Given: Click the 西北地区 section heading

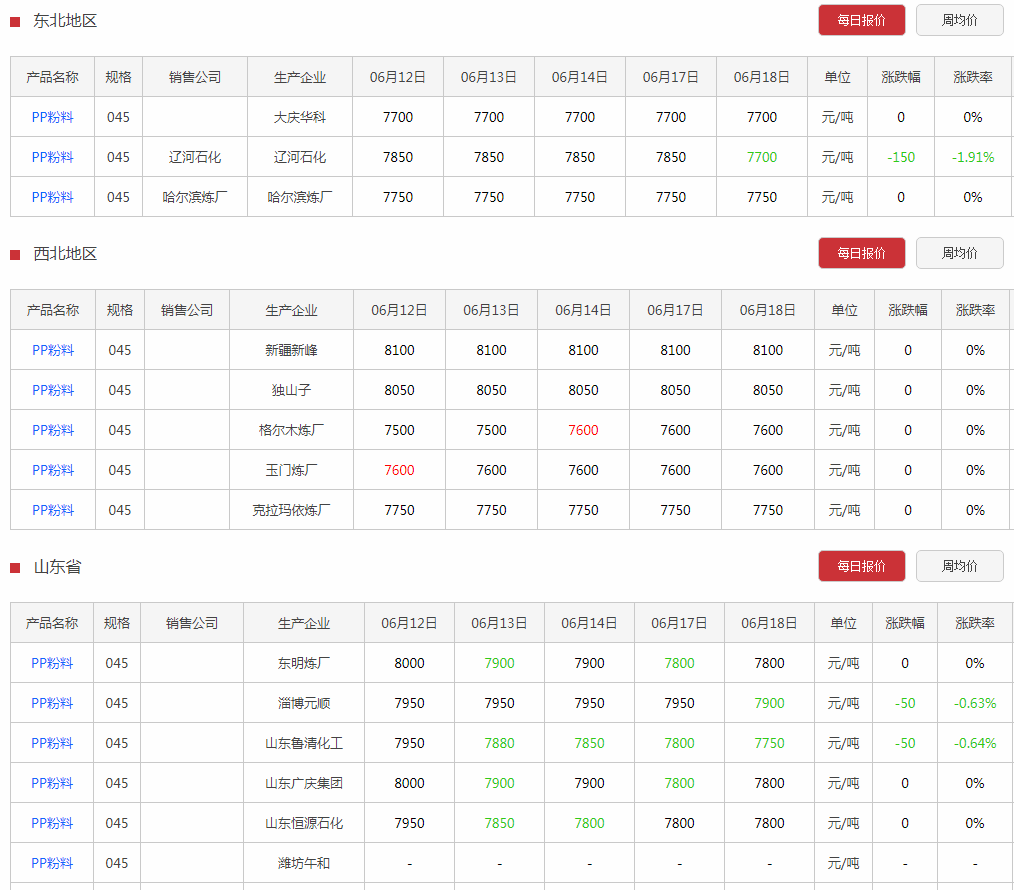Looking at the screenshot, I should pos(65,254).
